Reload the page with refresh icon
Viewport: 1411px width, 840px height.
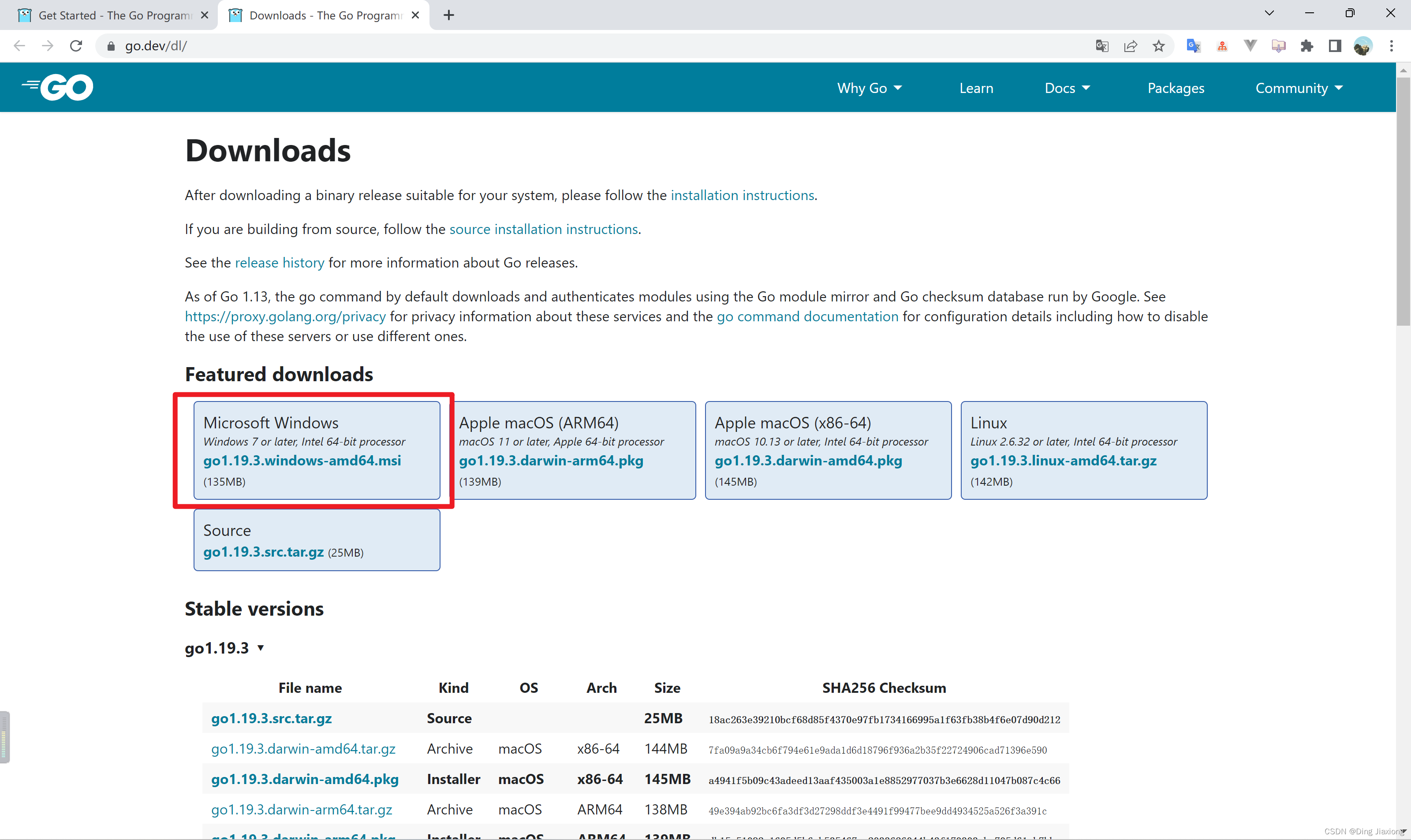(x=76, y=46)
